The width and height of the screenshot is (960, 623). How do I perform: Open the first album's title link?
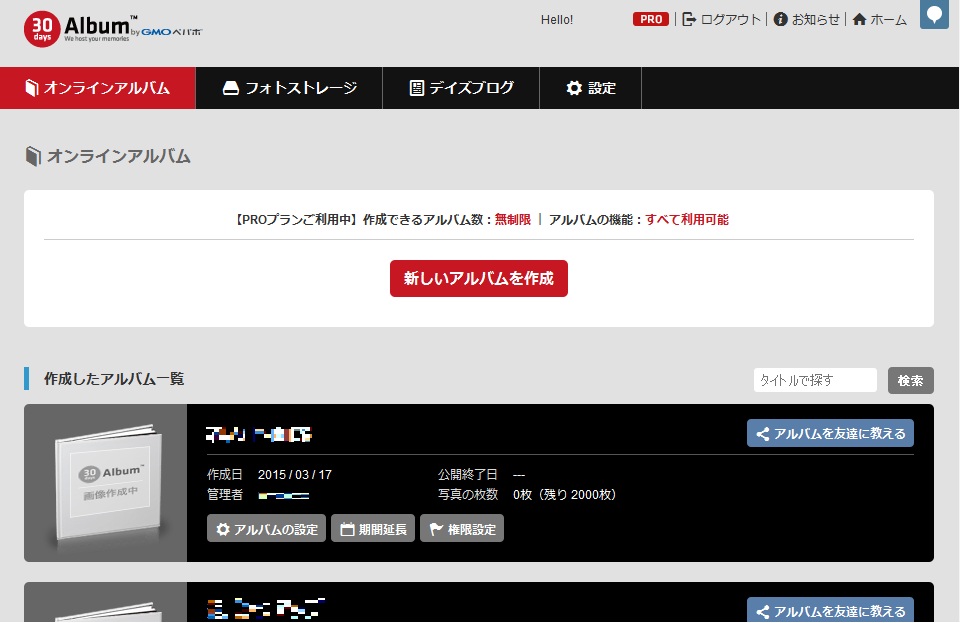(259, 434)
